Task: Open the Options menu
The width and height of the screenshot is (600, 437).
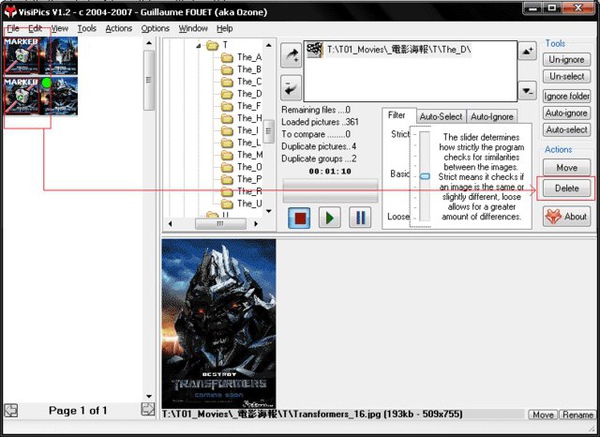Action: point(155,28)
